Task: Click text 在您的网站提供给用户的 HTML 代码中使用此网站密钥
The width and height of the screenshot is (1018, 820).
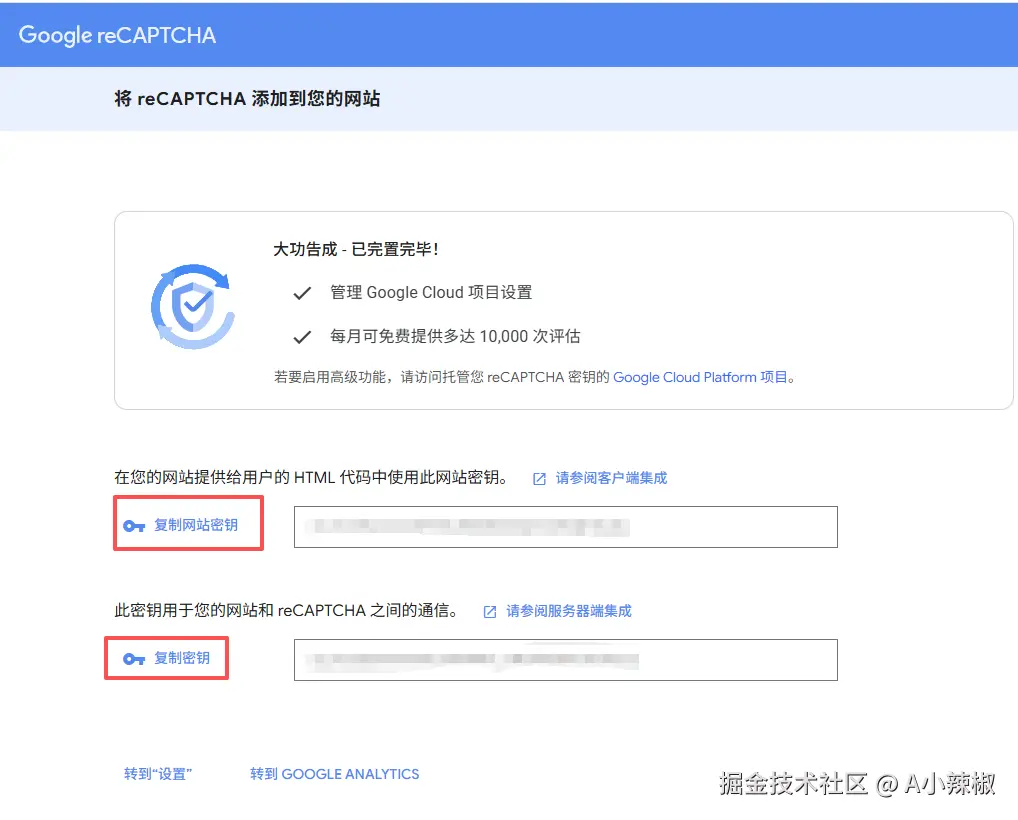Action: pyautogui.click(x=311, y=477)
